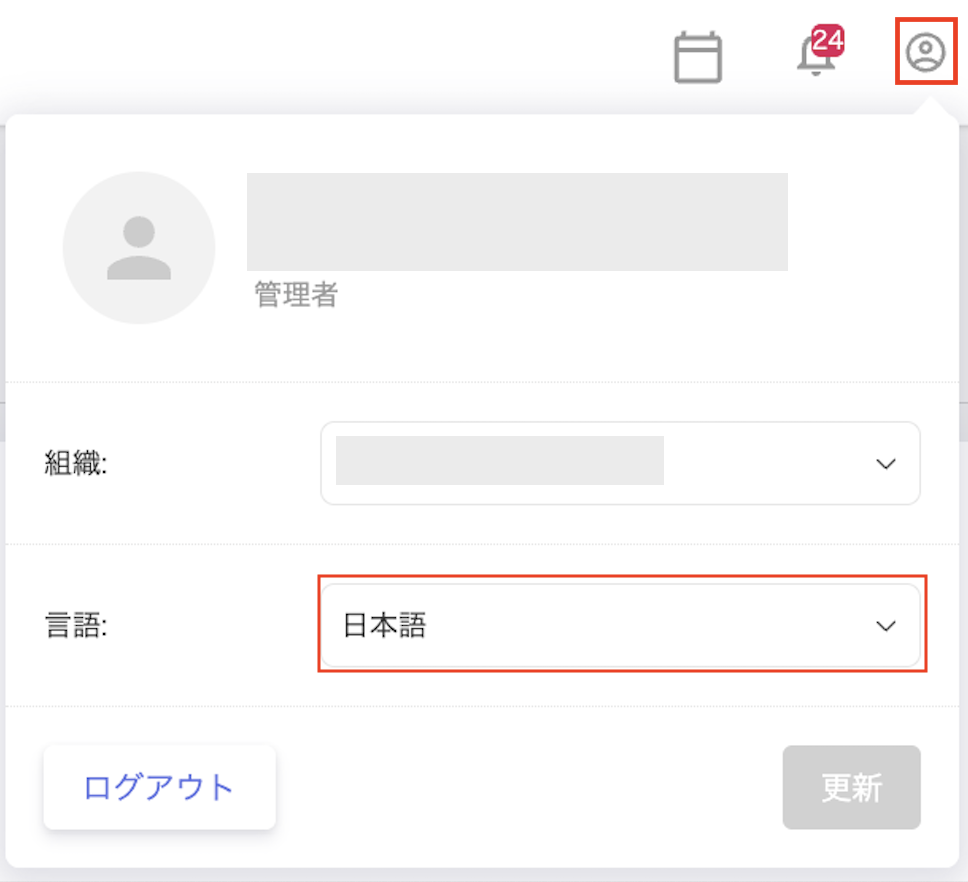
Task: Click the chevron arrow in 組織 dropdown
Action: pyautogui.click(x=885, y=464)
